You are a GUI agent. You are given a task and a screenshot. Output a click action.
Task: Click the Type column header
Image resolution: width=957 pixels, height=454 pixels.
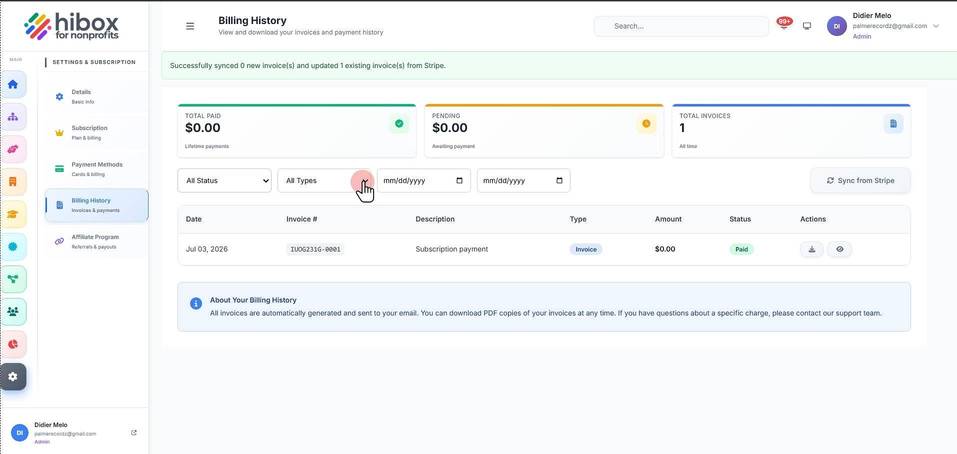pyautogui.click(x=578, y=219)
